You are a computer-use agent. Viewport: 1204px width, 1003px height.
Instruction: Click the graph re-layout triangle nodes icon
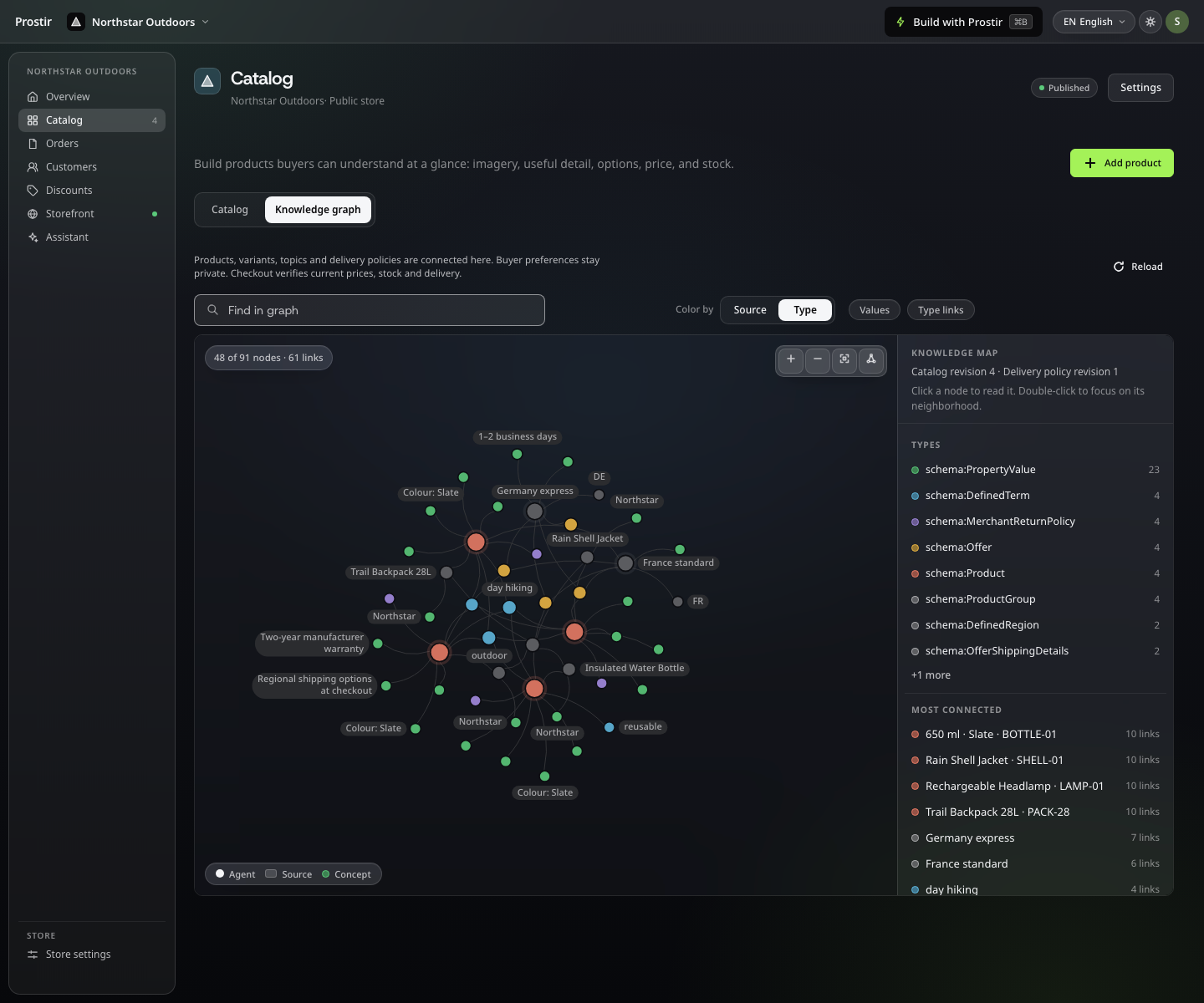[871, 359]
